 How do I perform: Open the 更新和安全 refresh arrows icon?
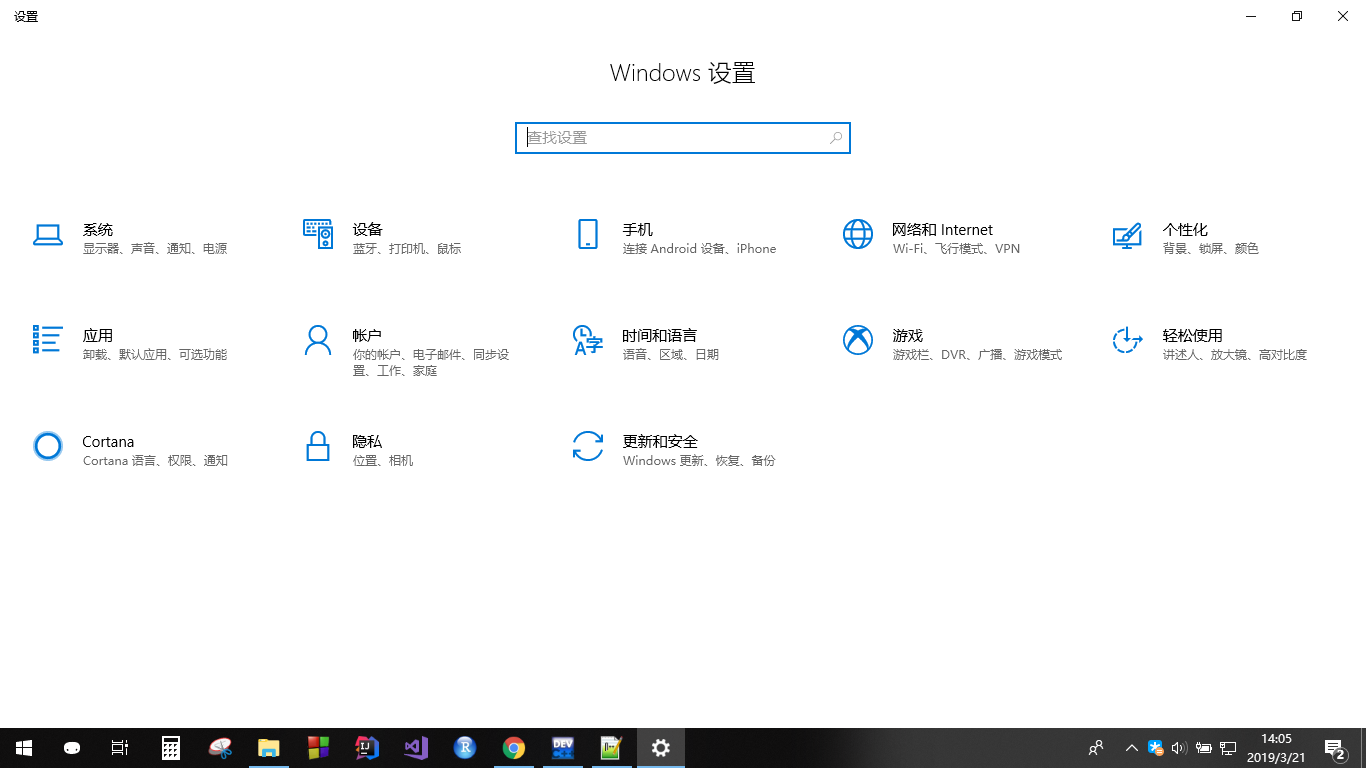click(588, 446)
